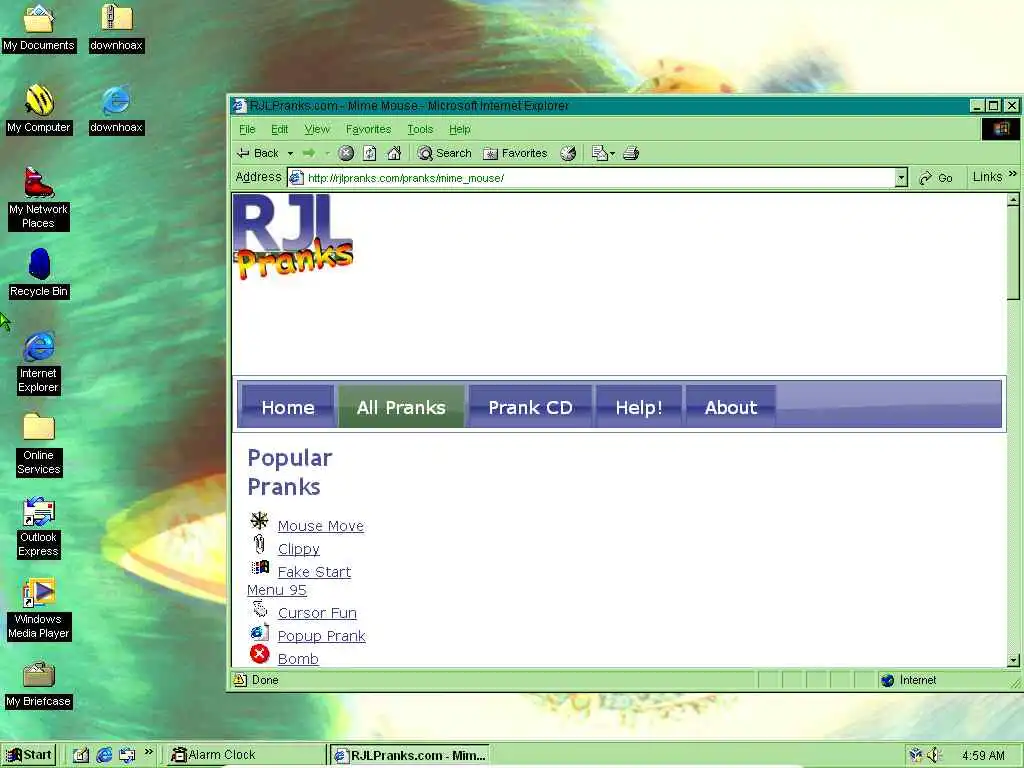The image size is (1024, 768).
Task: Open the View menu
Action: coord(317,129)
